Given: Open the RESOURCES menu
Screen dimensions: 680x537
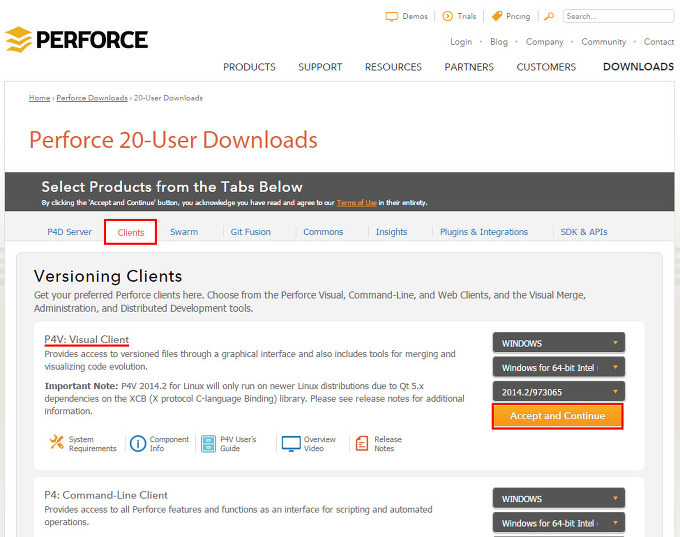Looking at the screenshot, I should point(393,67).
